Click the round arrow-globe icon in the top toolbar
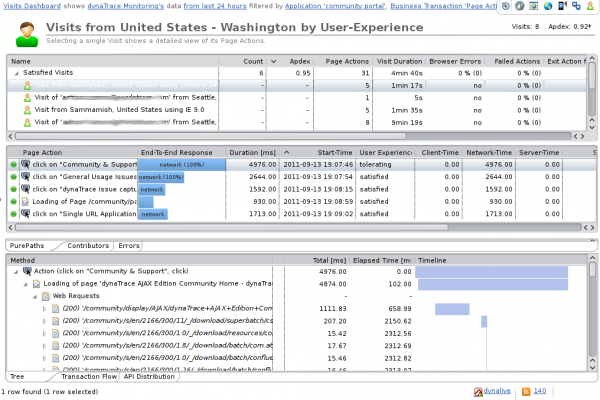Screen dimensions: 600x400 519,6
